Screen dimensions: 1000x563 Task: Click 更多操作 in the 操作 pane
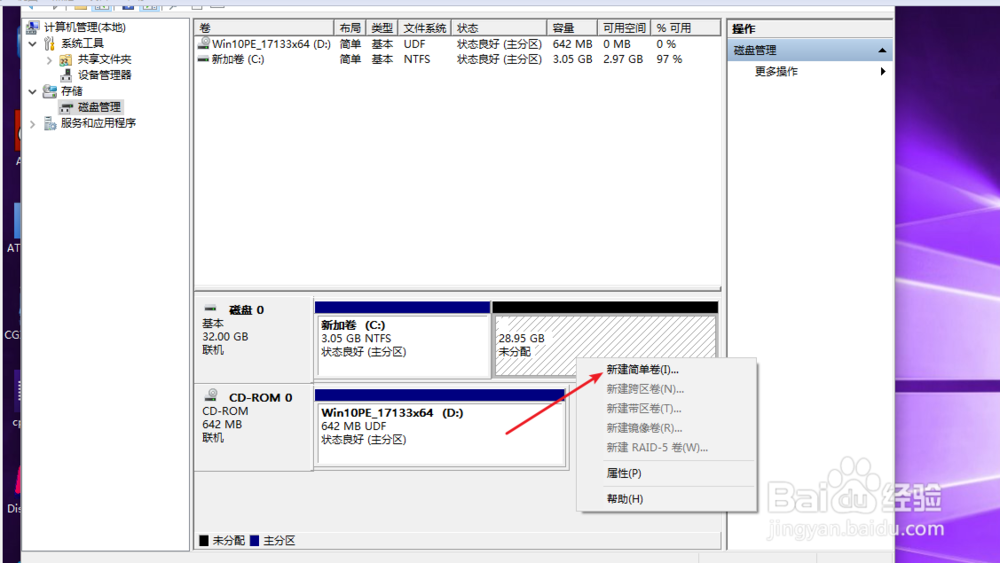tap(776, 71)
